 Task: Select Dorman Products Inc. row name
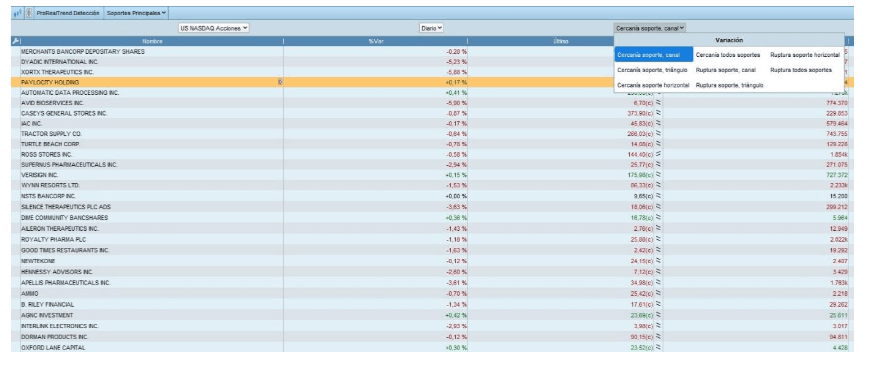click(x=54, y=337)
